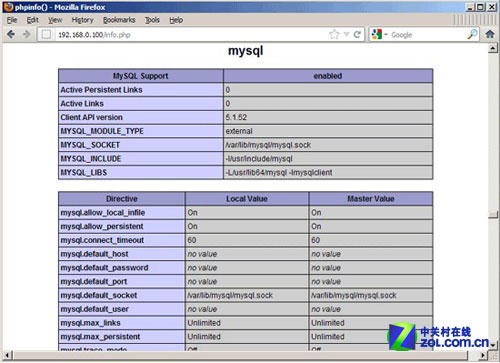Click the mysql.default_socket directive

[x=99, y=295]
